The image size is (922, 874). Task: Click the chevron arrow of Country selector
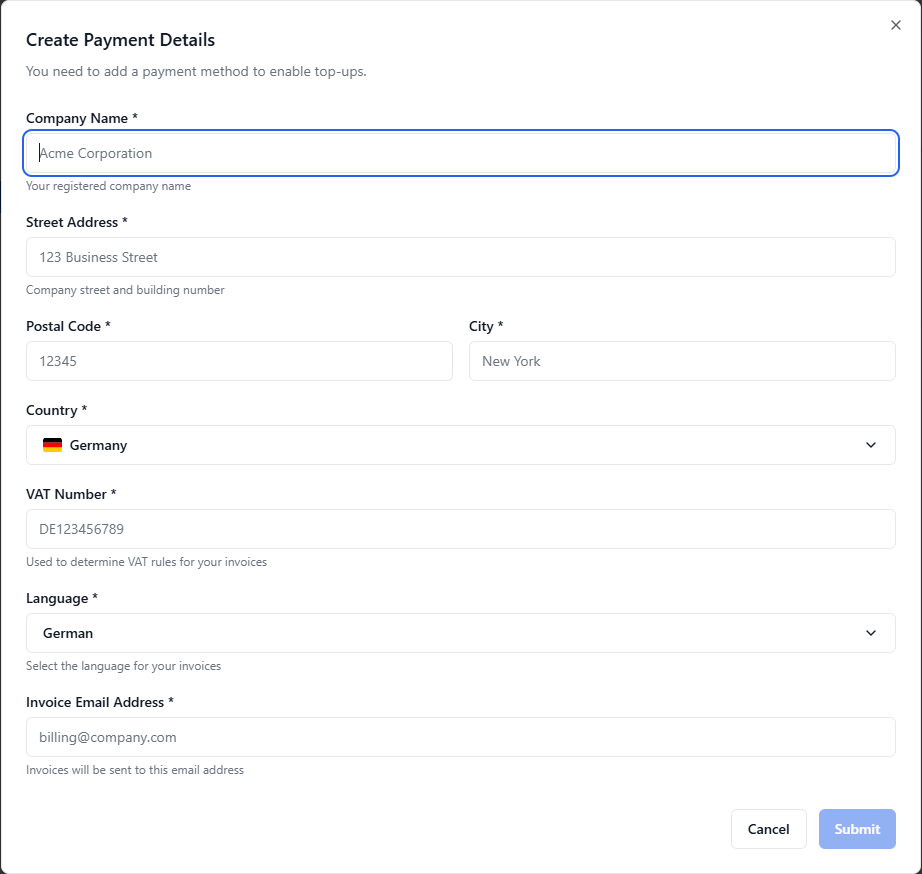(870, 445)
